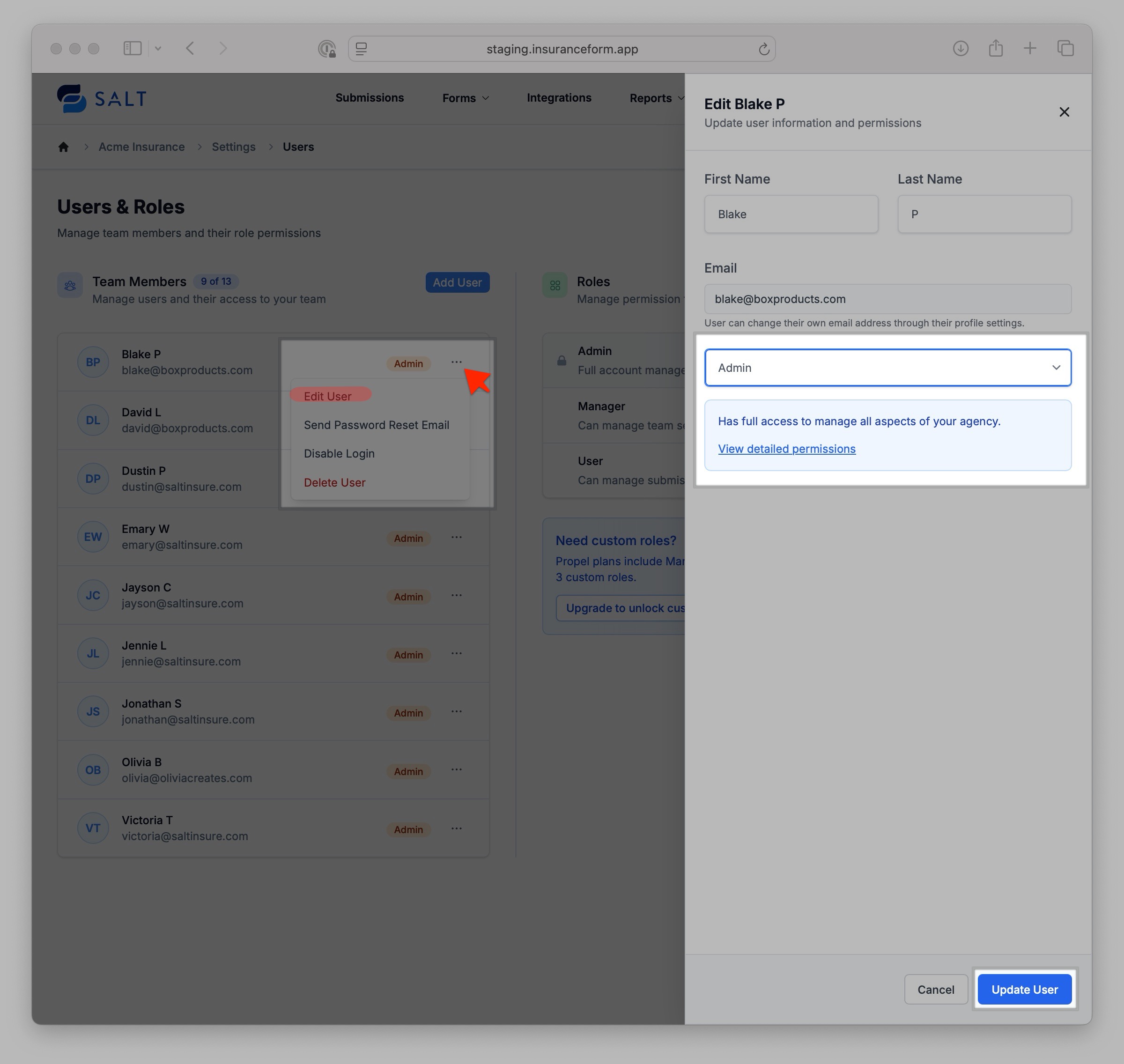Open Emary W's three-dot options menu
This screenshot has height=1064, width=1124.
tap(456, 537)
